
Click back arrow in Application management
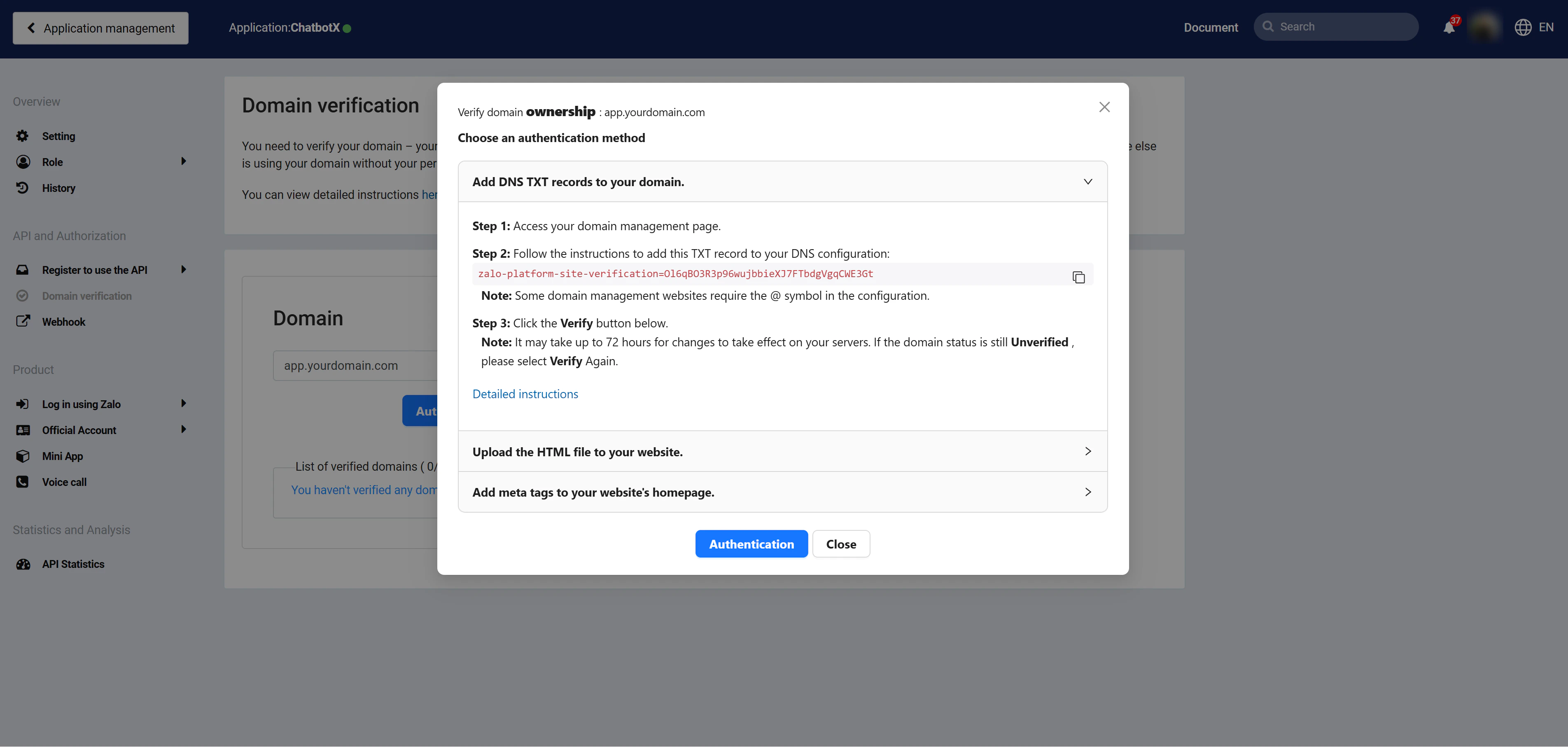point(31,28)
